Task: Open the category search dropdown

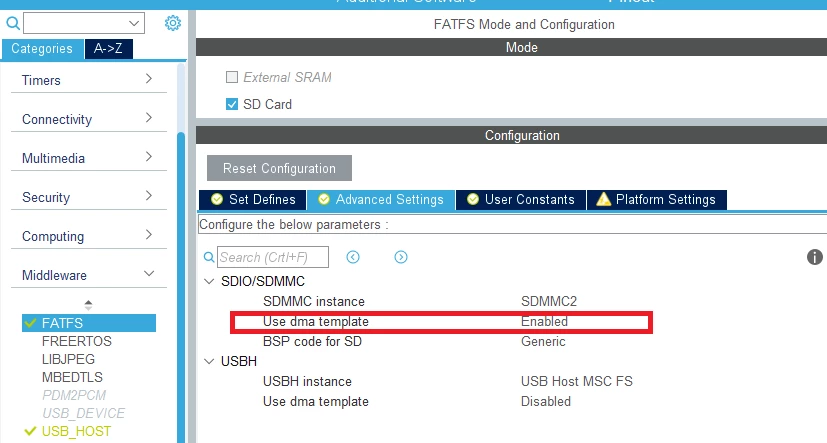Action: pyautogui.click(x=134, y=23)
